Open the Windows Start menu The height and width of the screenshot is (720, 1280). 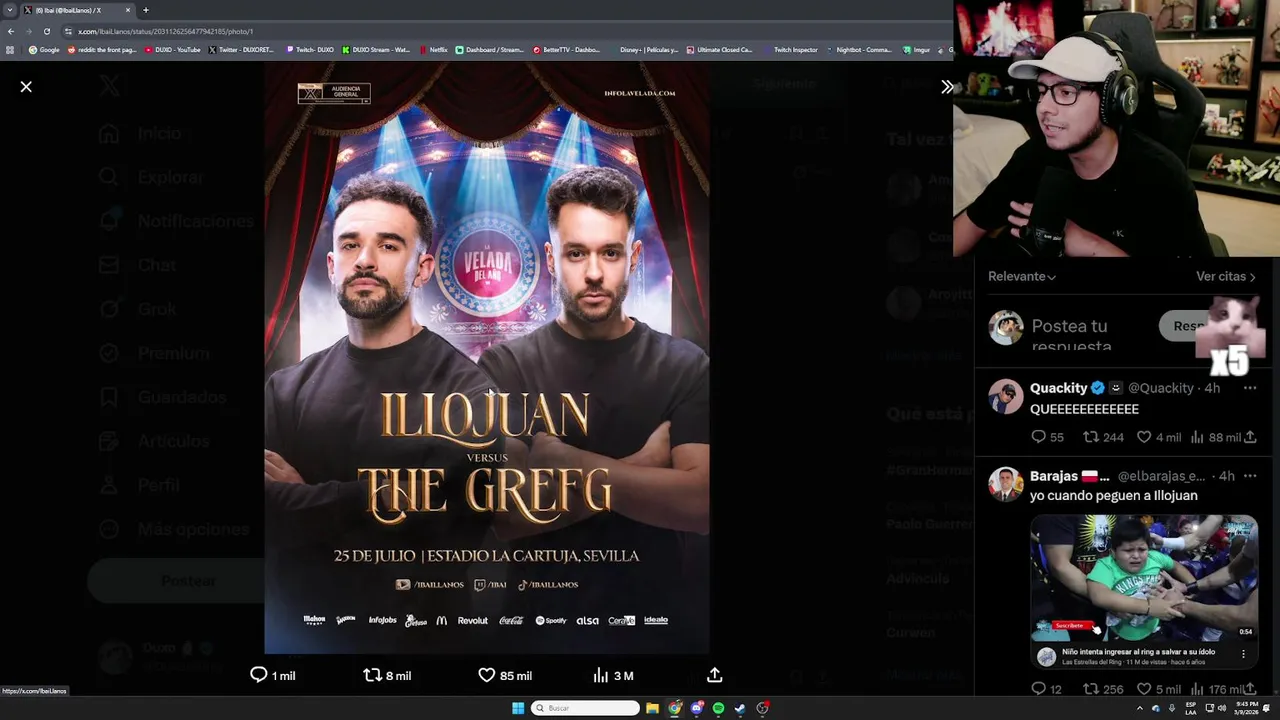point(518,708)
